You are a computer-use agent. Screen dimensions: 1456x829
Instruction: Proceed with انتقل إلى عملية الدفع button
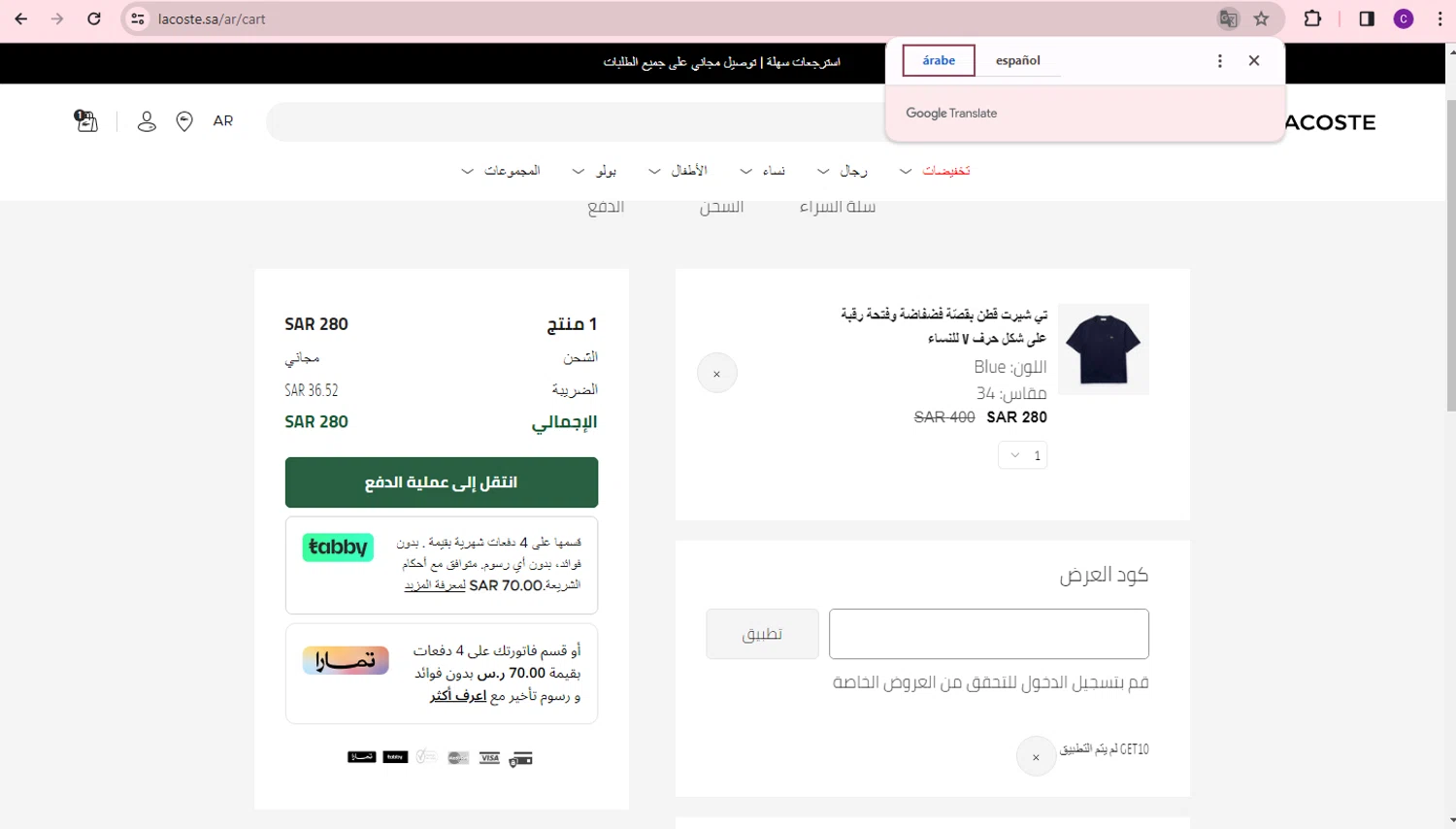(x=442, y=482)
